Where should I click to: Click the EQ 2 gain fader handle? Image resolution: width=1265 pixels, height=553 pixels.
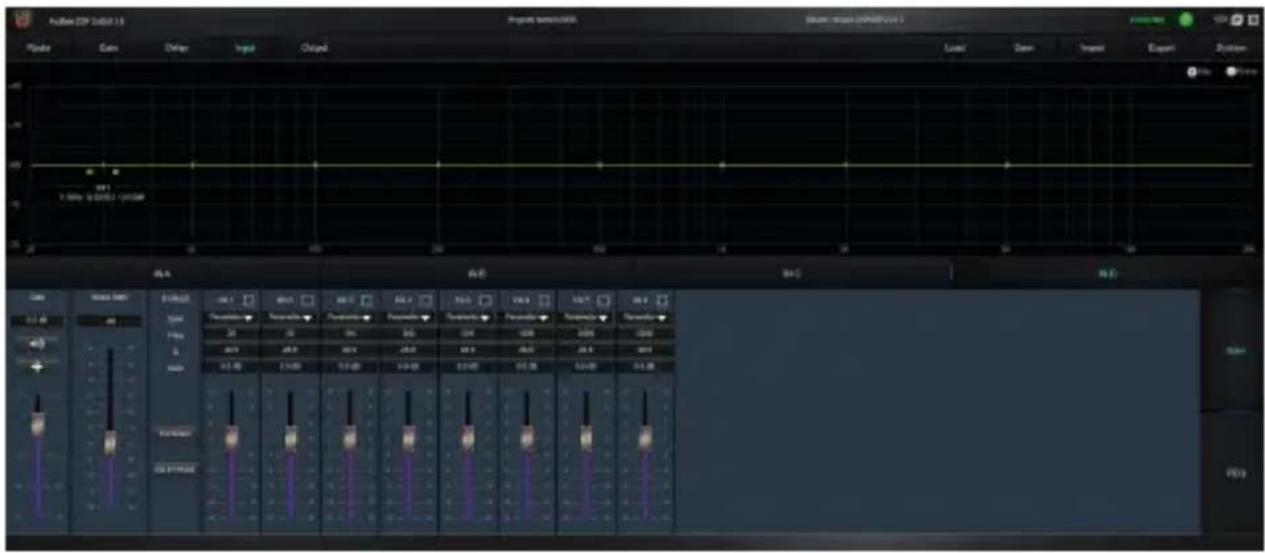pyautogui.click(x=291, y=437)
